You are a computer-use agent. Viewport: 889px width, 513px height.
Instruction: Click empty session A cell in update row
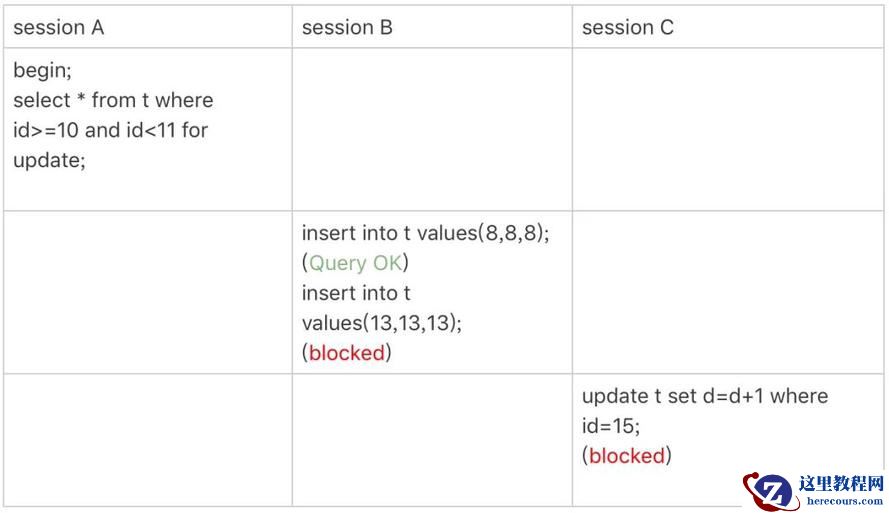point(148,440)
